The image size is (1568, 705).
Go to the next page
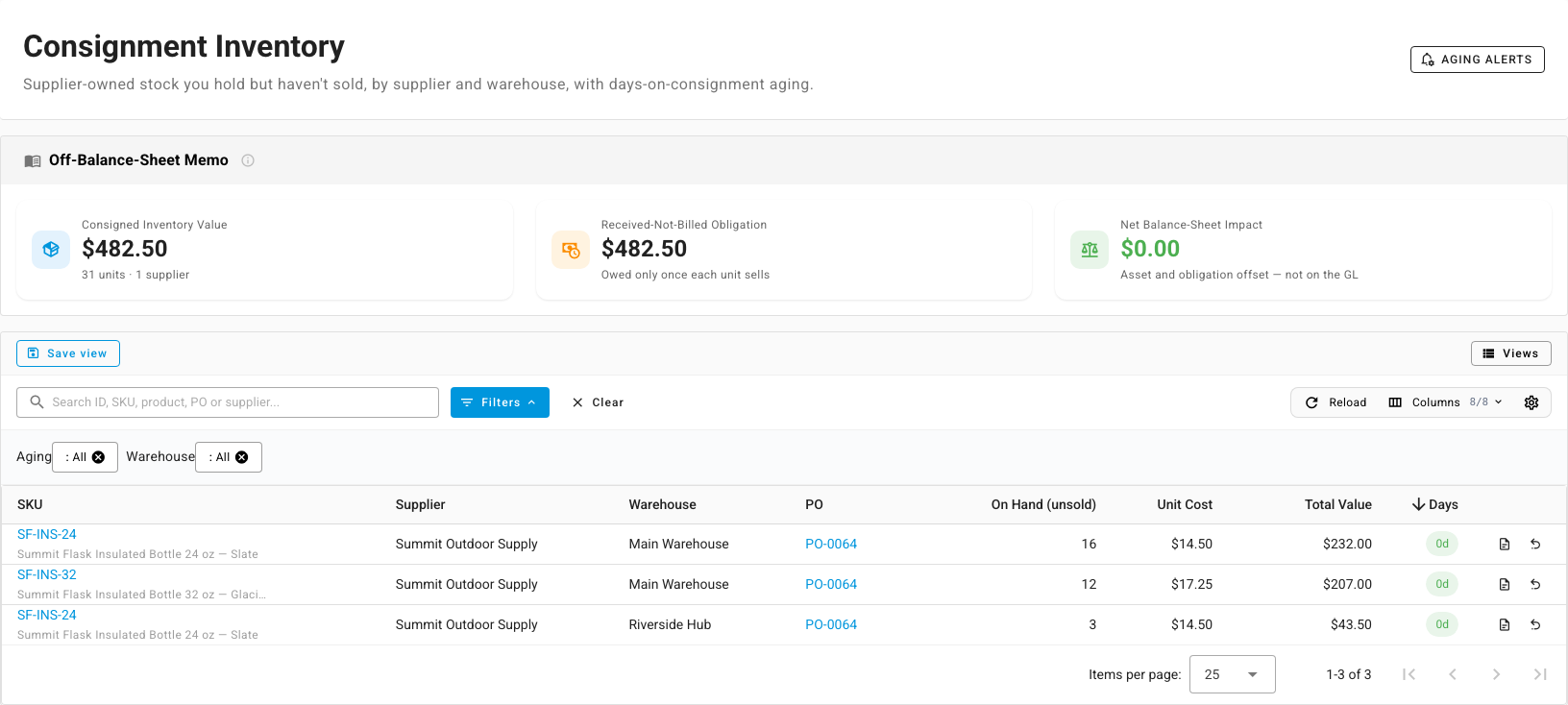coord(1496,674)
